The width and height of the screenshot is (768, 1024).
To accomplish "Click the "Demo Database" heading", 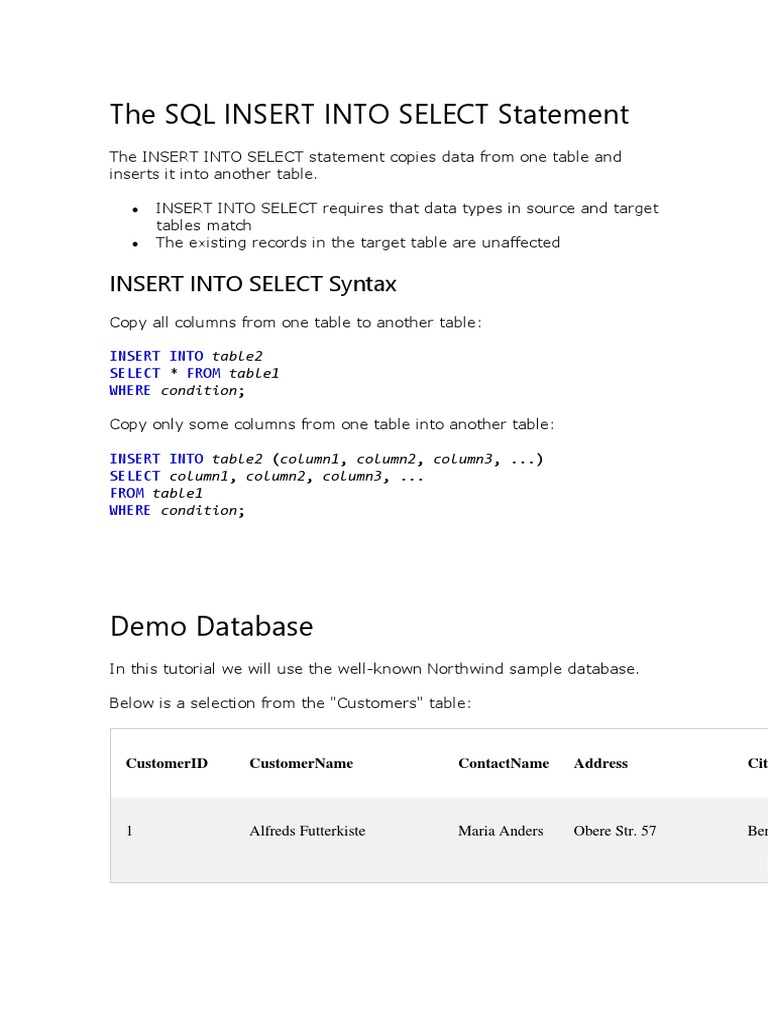I will point(211,627).
